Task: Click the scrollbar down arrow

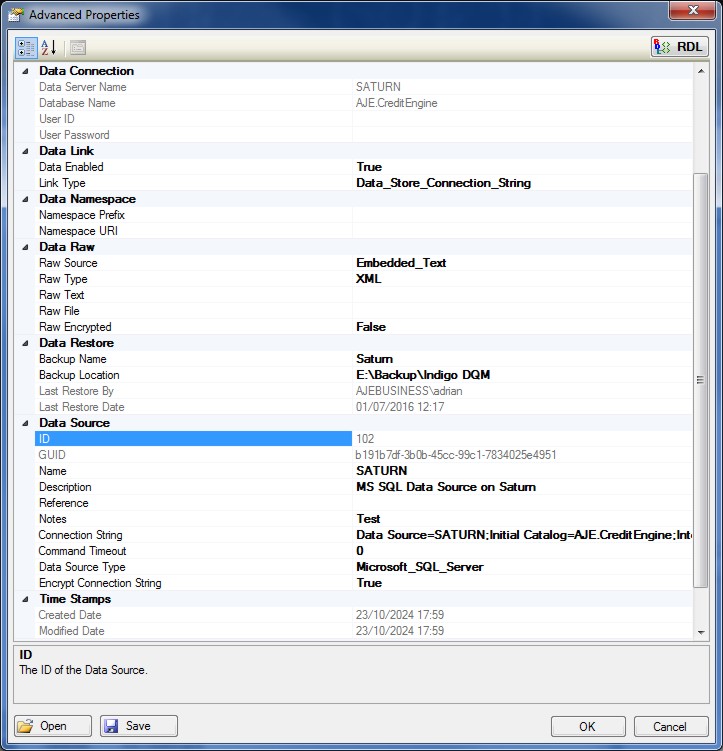Action: point(700,632)
